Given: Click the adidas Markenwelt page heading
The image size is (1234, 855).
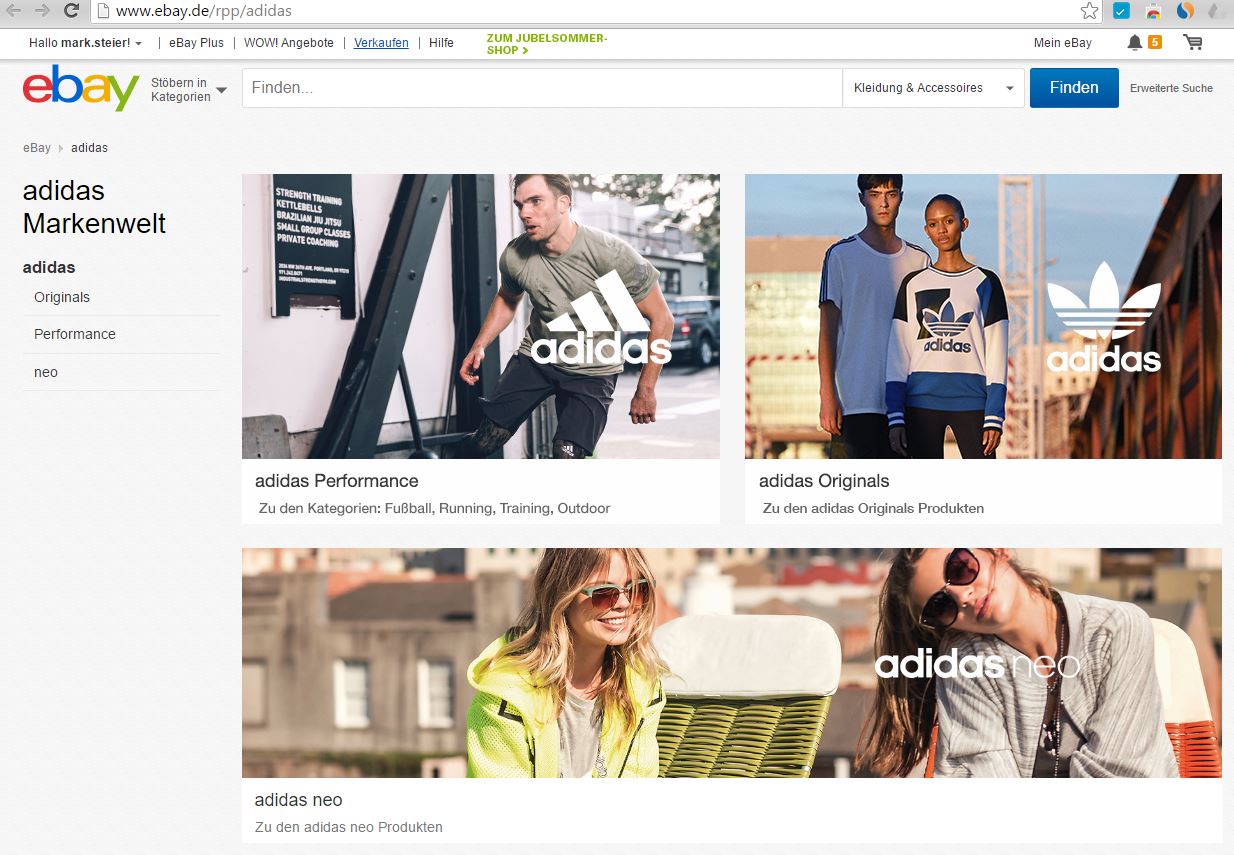Looking at the screenshot, I should [x=94, y=207].
